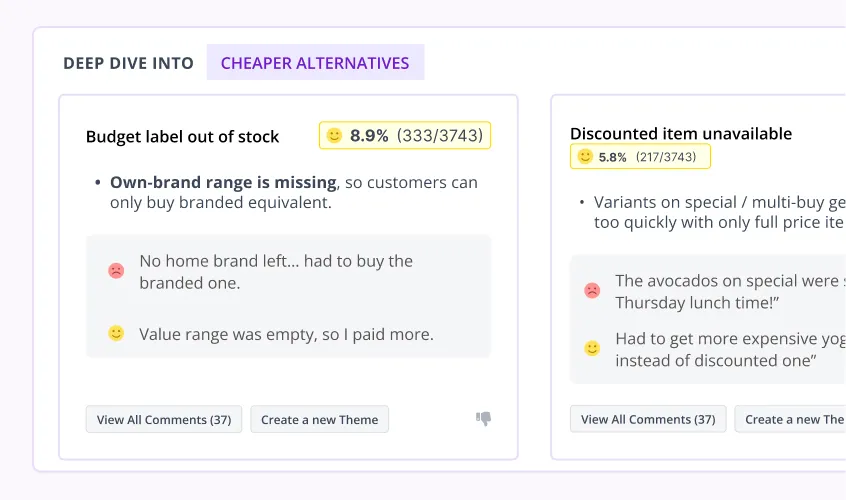Click yellow smiley beside 'Value range was empty'

(116, 333)
